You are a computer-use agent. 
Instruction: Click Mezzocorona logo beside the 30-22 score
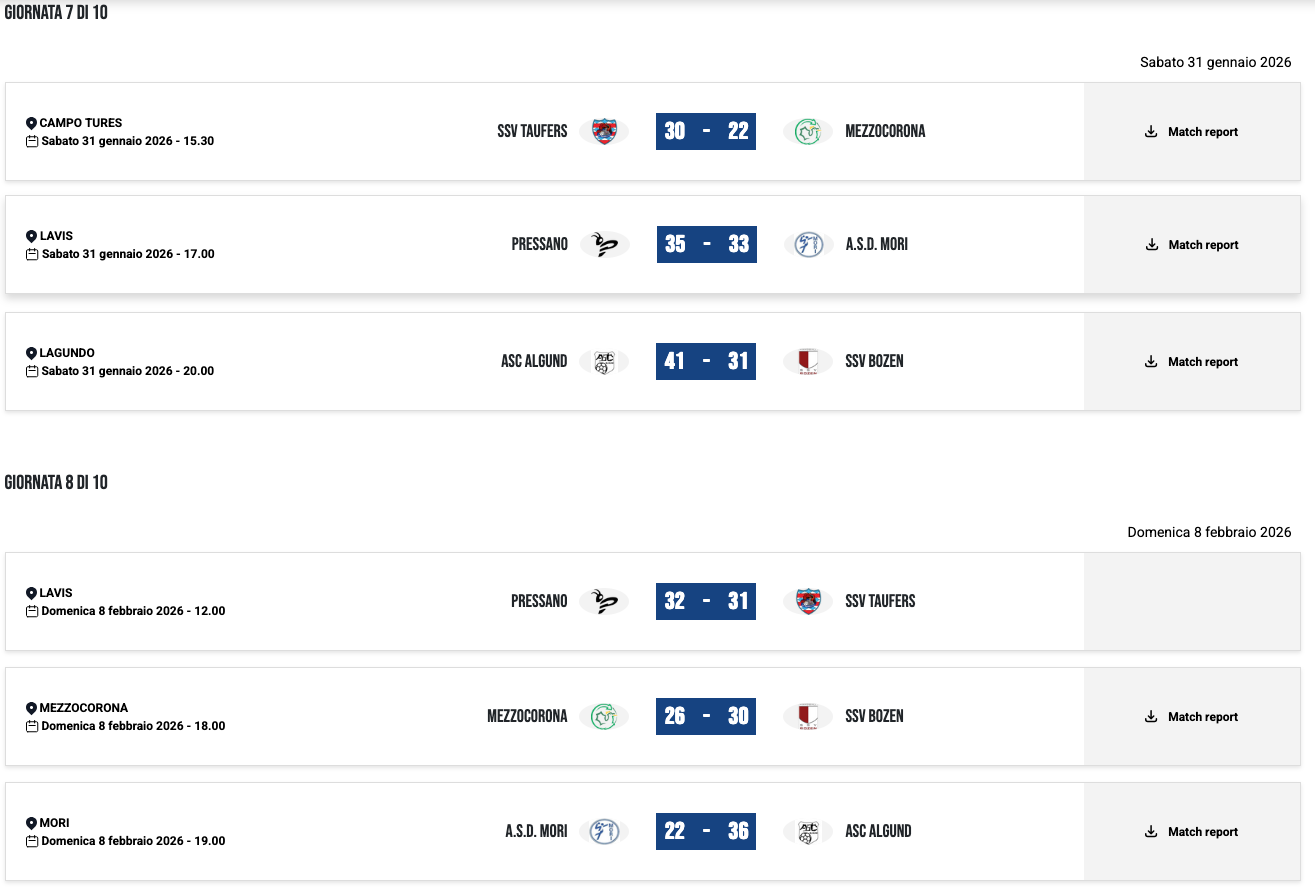(808, 131)
